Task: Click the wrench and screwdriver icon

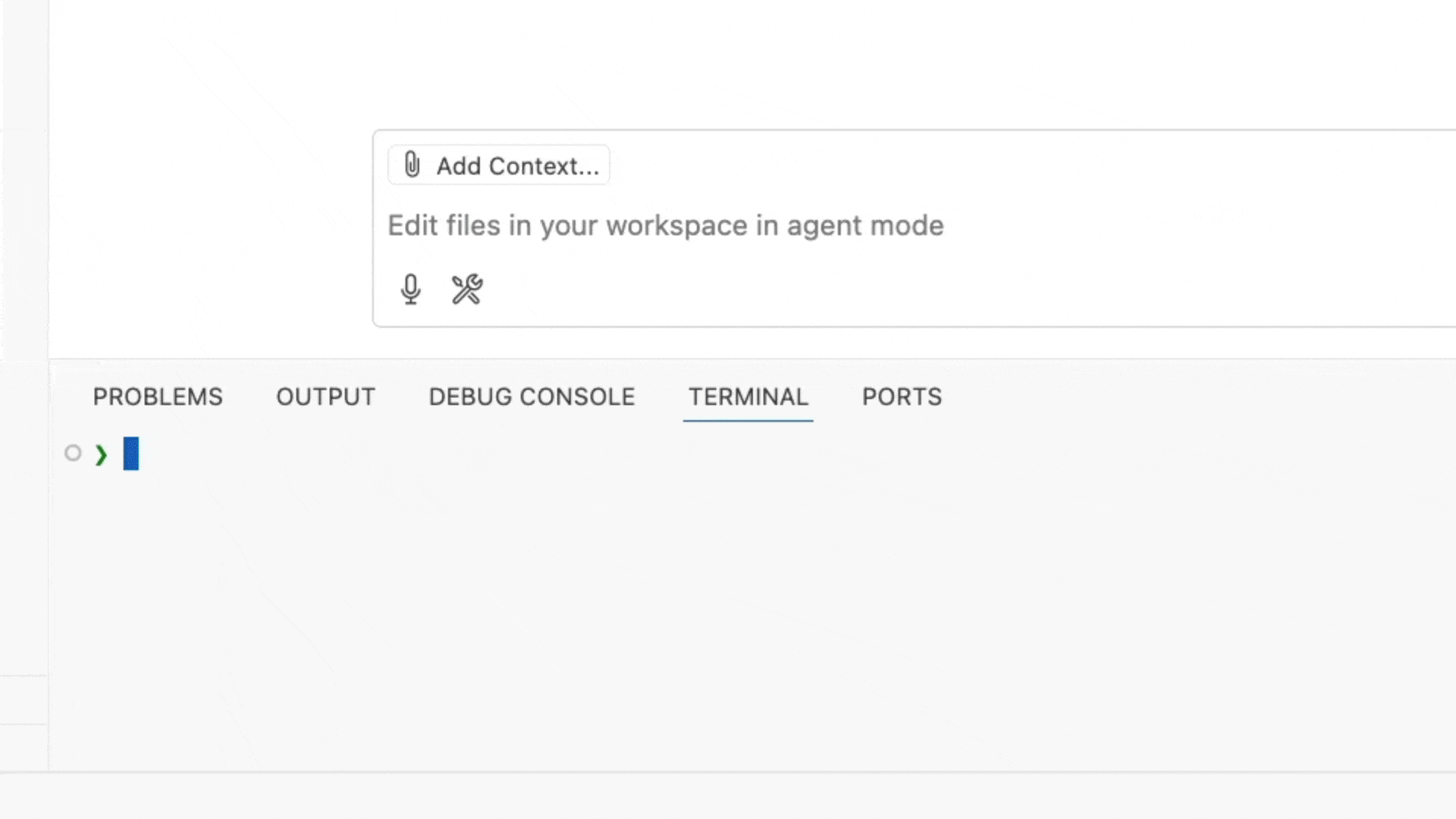Action: click(467, 290)
